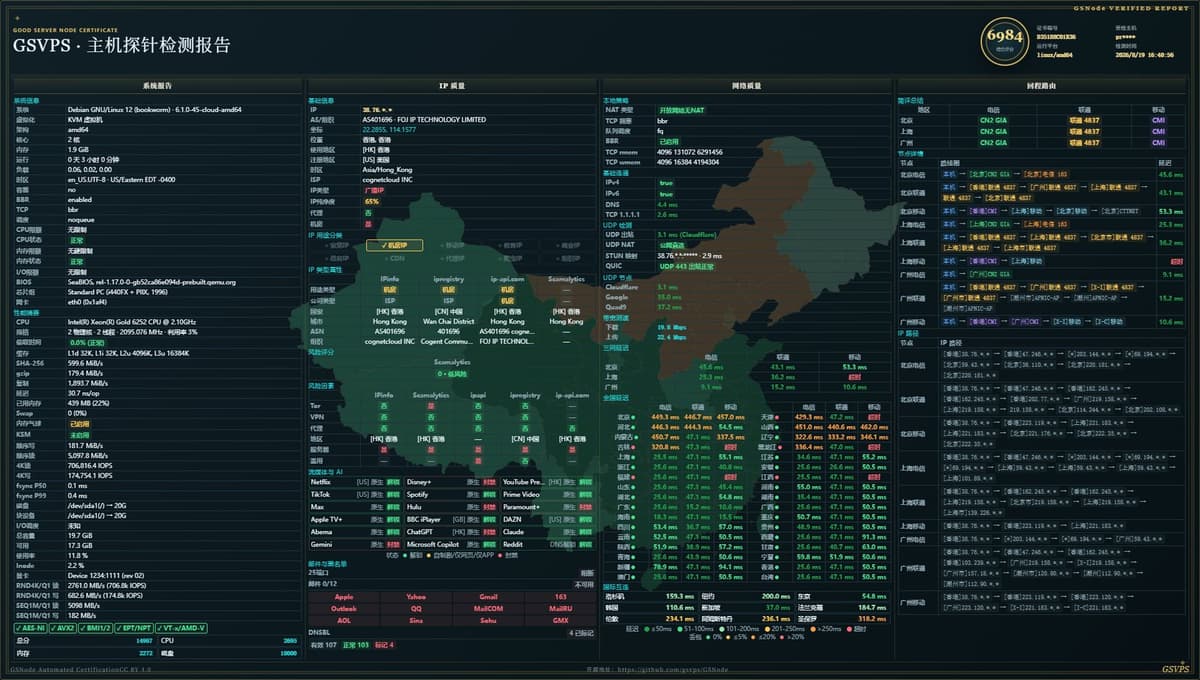The height and width of the screenshot is (680, 1200).
Task: Click the Abema unlock row
Action: click(355, 532)
